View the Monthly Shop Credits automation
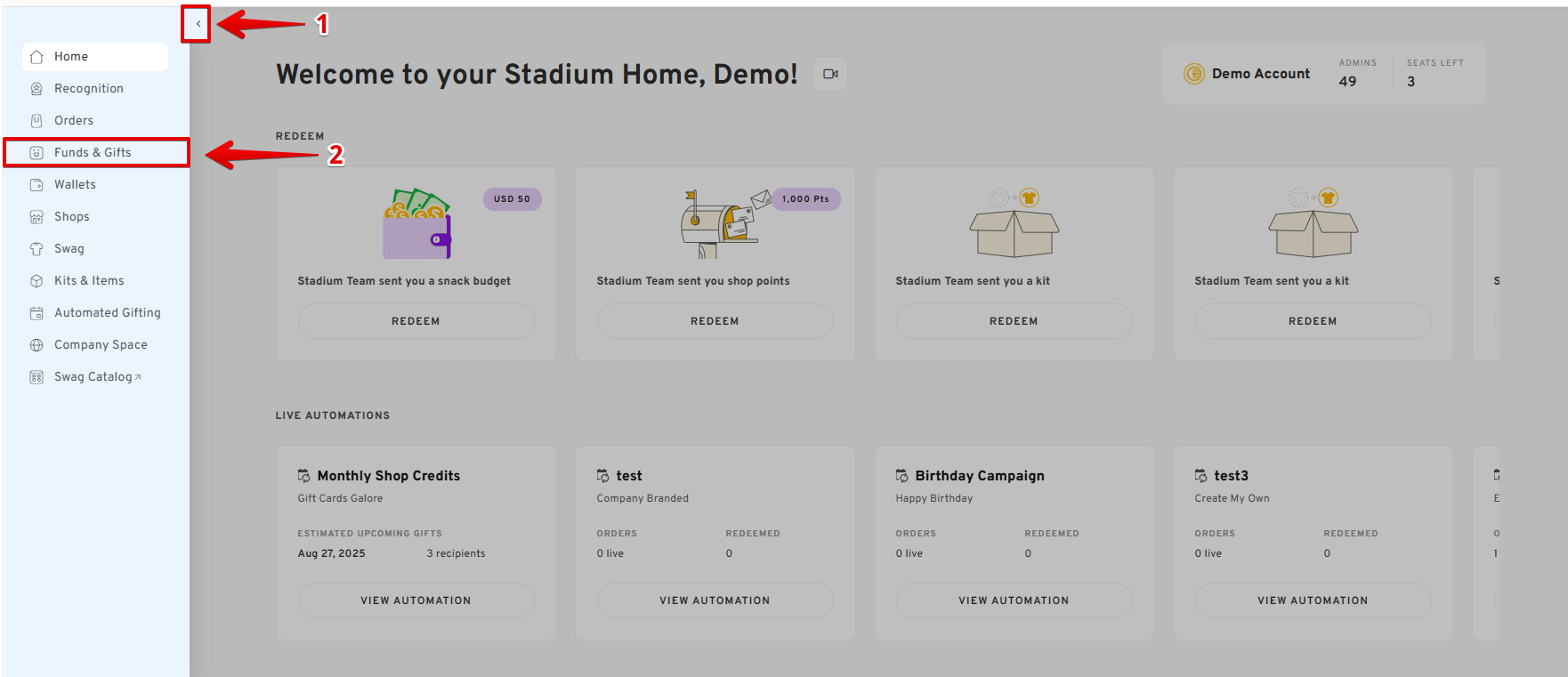1568x677 pixels. [x=416, y=600]
